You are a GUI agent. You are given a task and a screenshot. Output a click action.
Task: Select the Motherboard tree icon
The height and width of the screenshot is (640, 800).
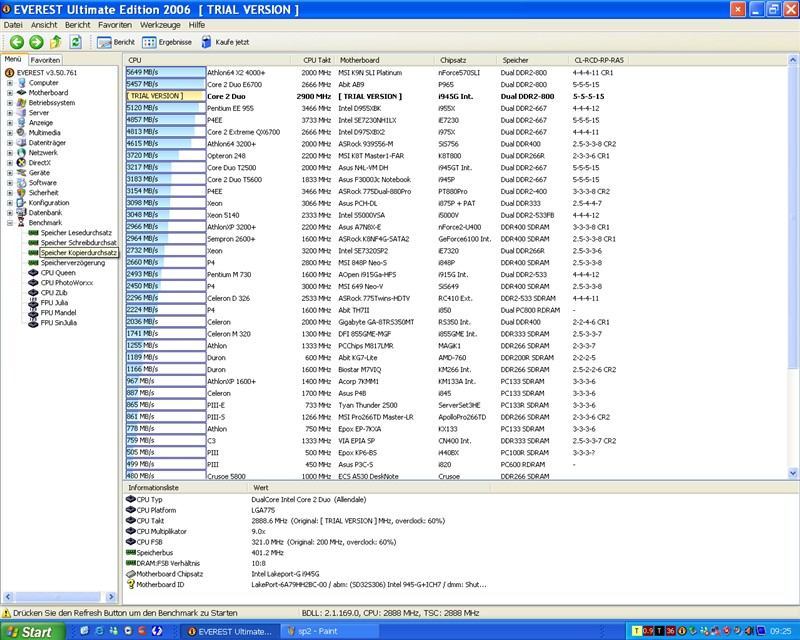click(x=21, y=92)
